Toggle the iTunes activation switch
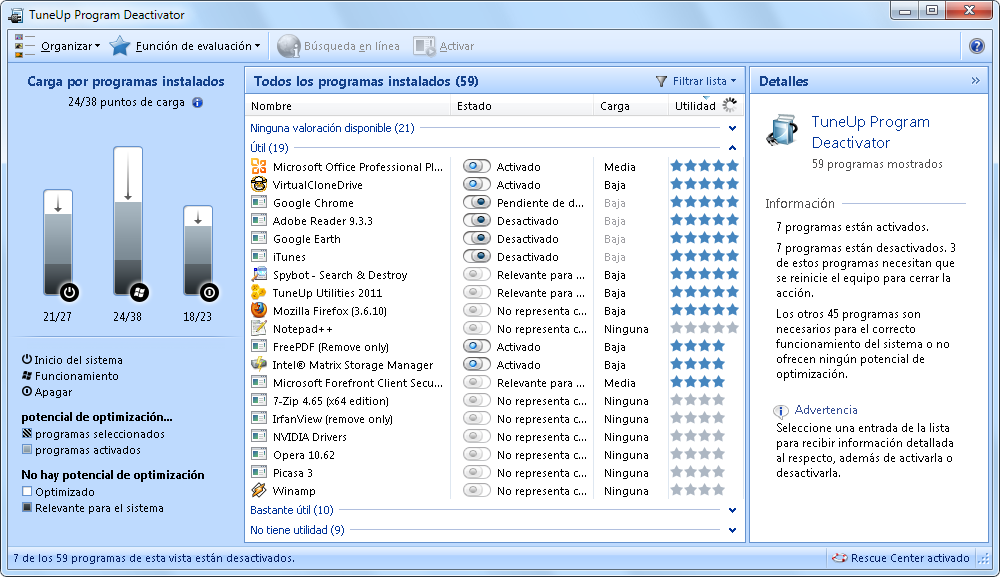The height and width of the screenshot is (577, 1000). point(476,256)
